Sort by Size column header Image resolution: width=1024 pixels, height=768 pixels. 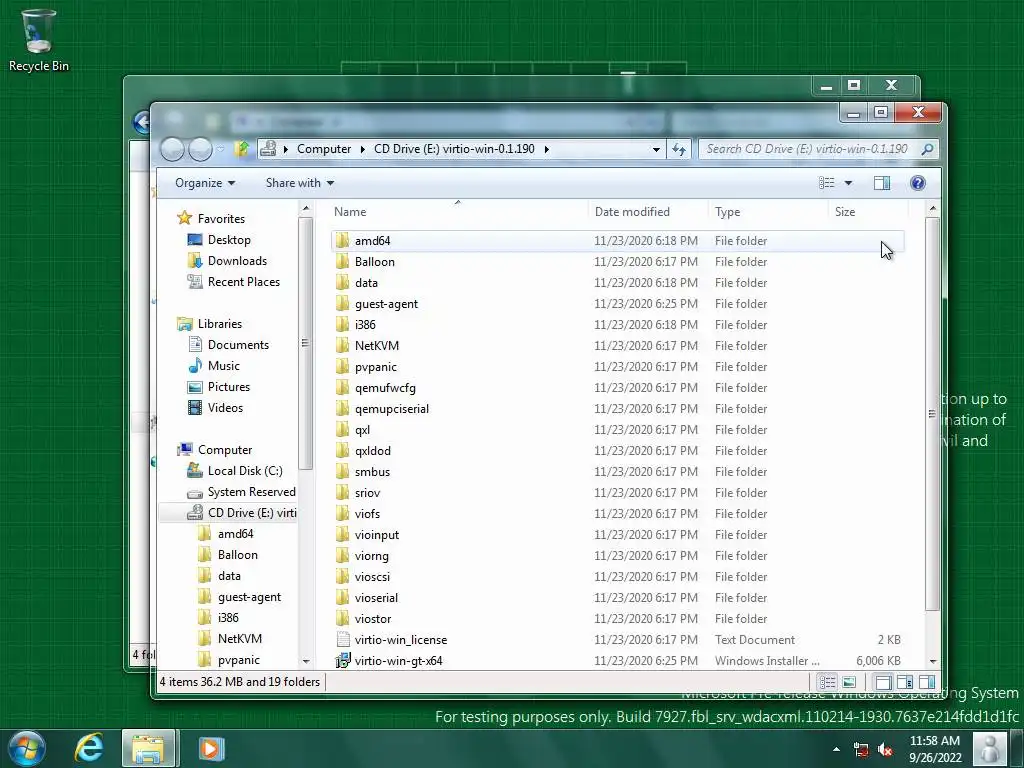click(869, 212)
